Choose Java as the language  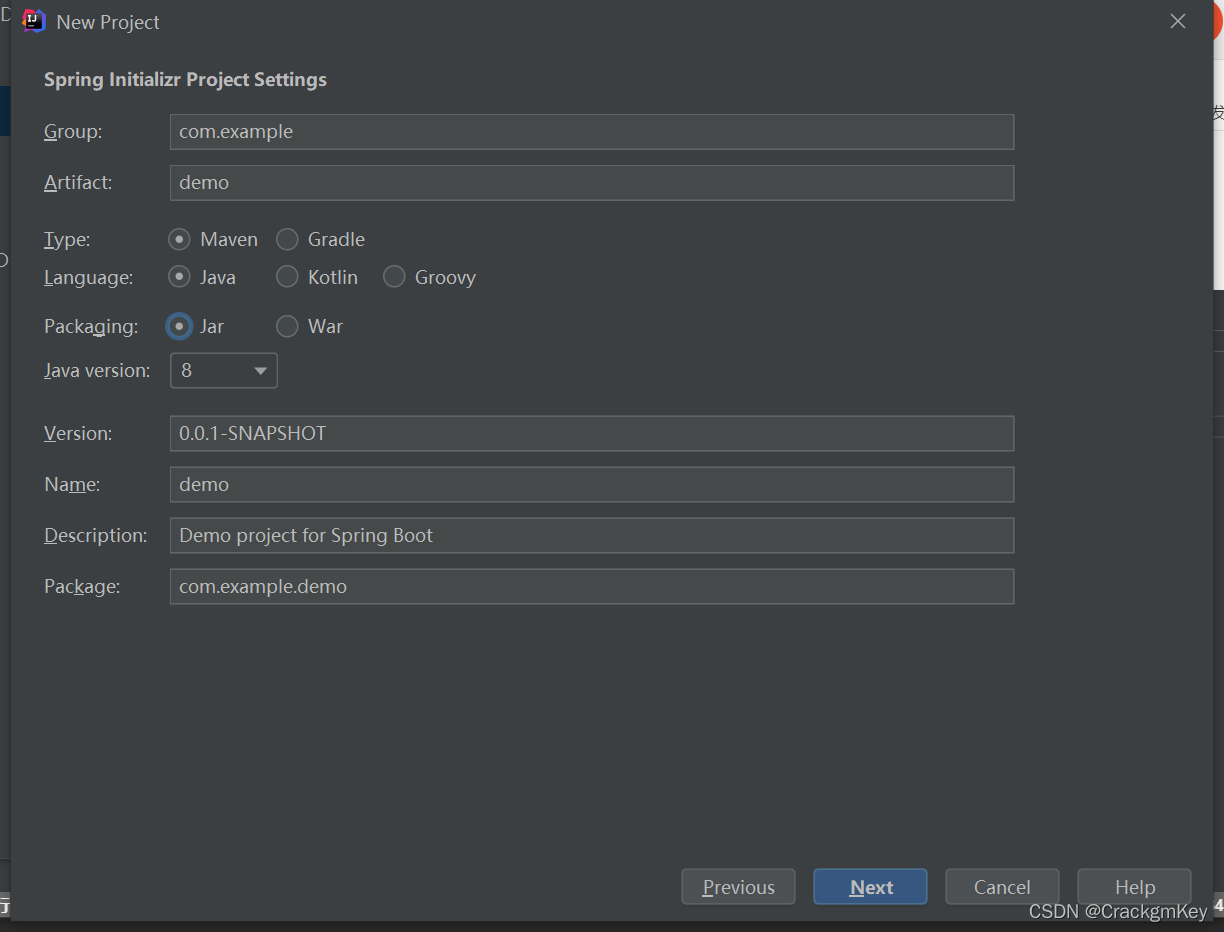coord(202,277)
